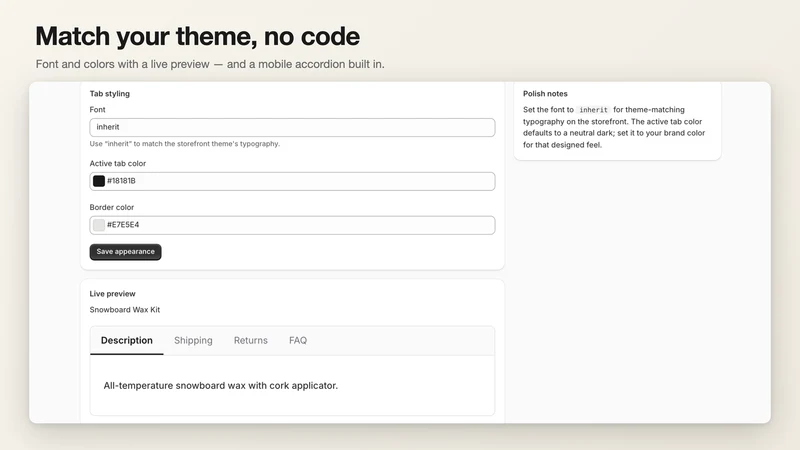This screenshot has height=450, width=800.
Task: Switch to the Shipping tab
Action: 193,340
